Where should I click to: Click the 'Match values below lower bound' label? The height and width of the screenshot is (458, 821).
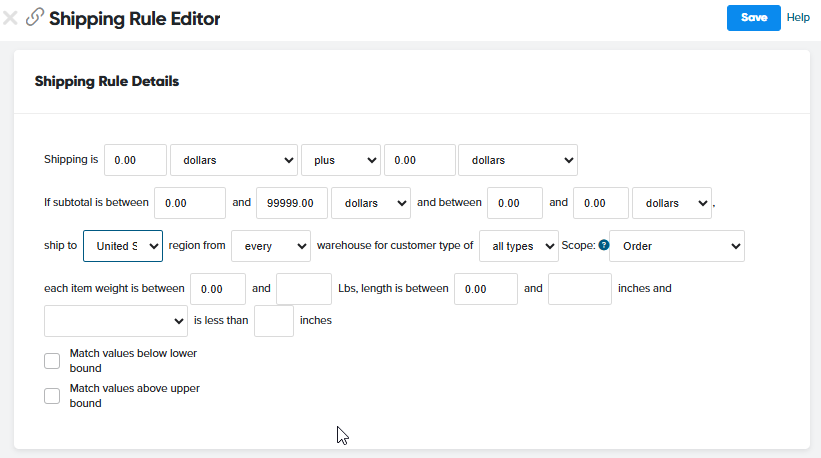click(x=133, y=361)
